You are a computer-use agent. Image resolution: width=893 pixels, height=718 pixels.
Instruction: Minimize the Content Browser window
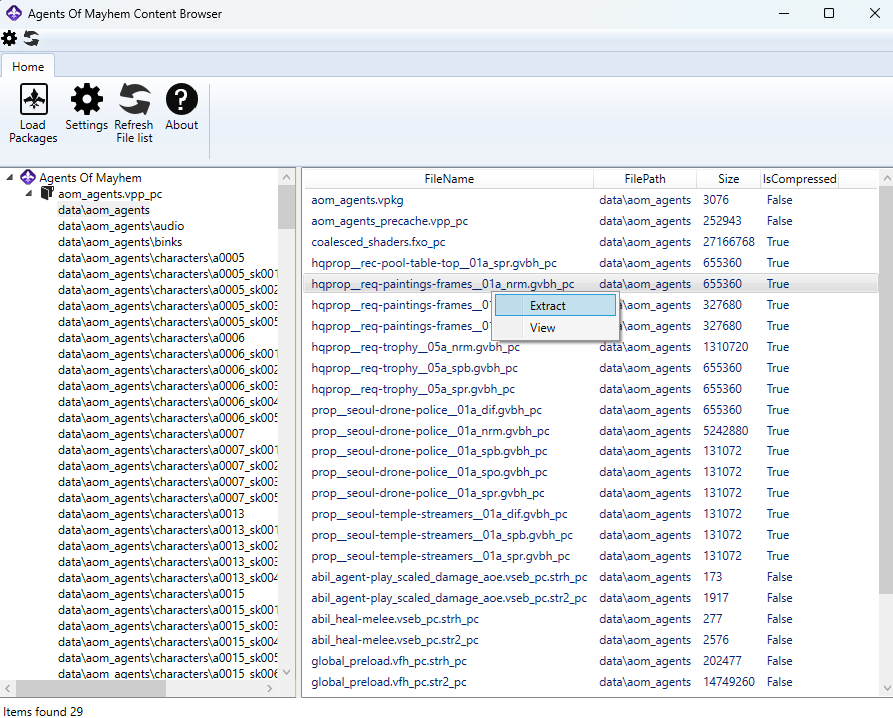point(784,13)
